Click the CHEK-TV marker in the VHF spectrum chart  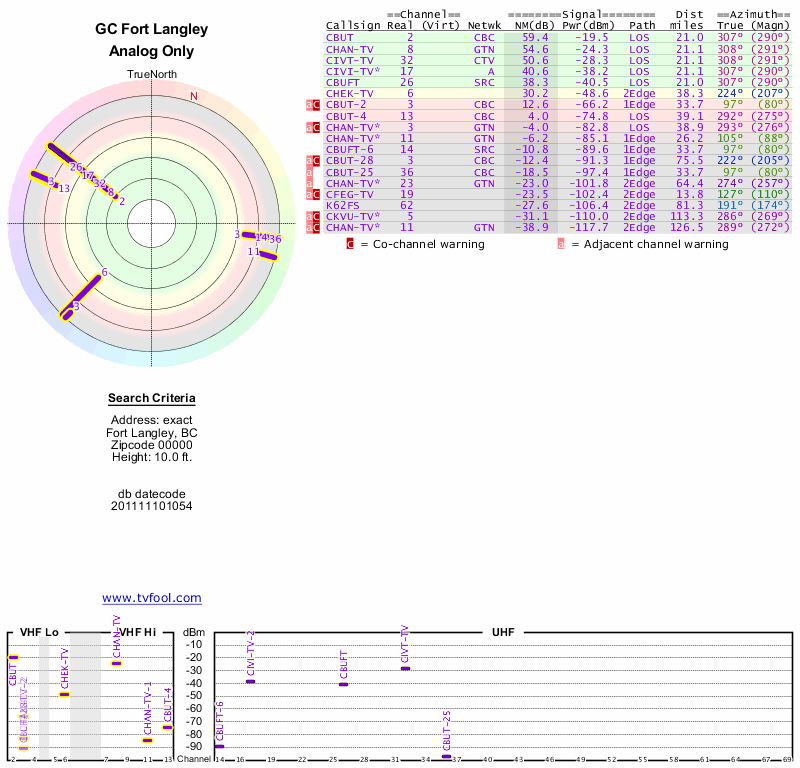[64, 694]
